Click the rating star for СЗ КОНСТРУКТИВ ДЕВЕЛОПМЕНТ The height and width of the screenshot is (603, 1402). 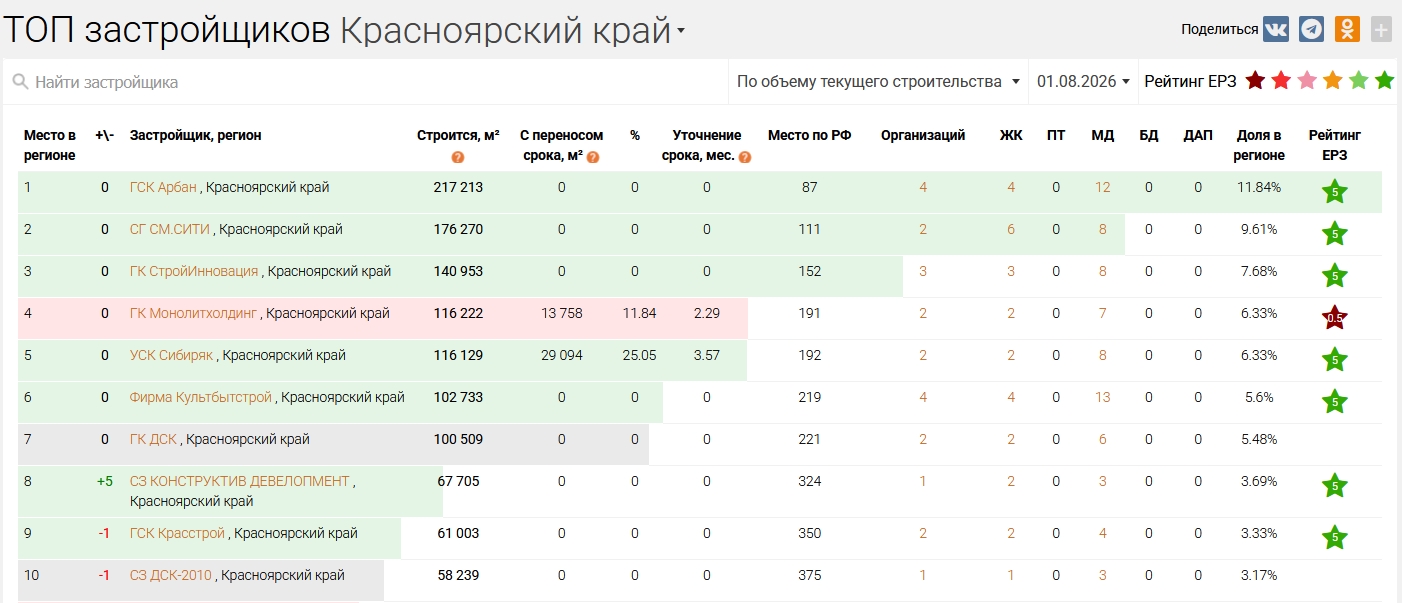click(1334, 487)
